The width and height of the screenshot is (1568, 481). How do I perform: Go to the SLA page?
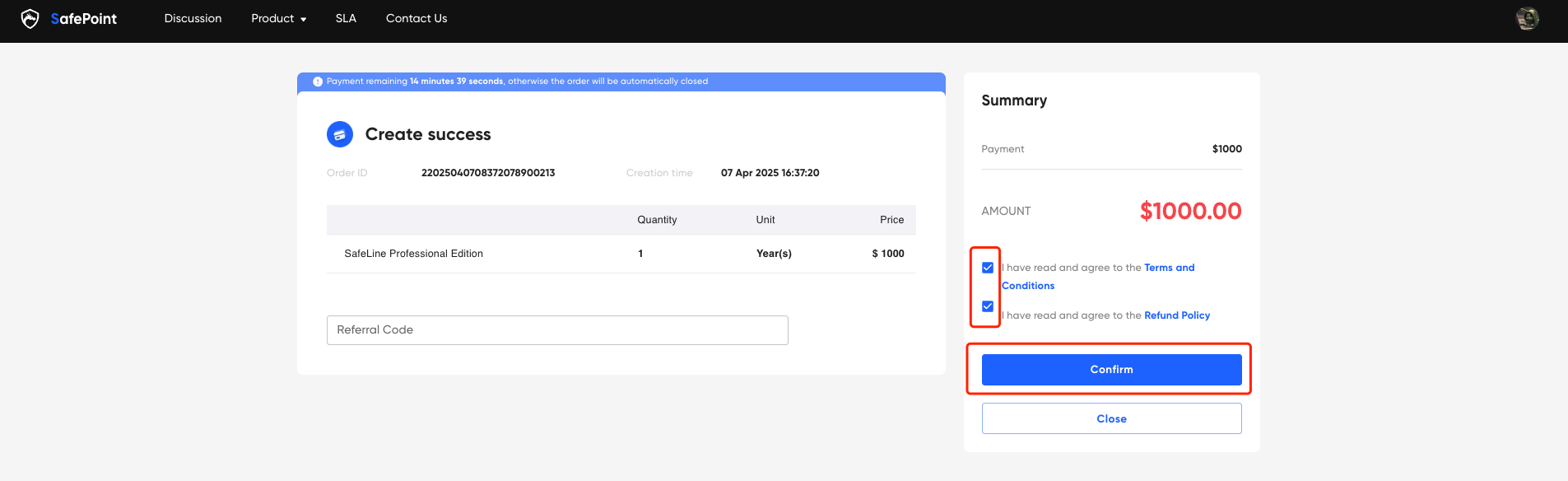[346, 18]
